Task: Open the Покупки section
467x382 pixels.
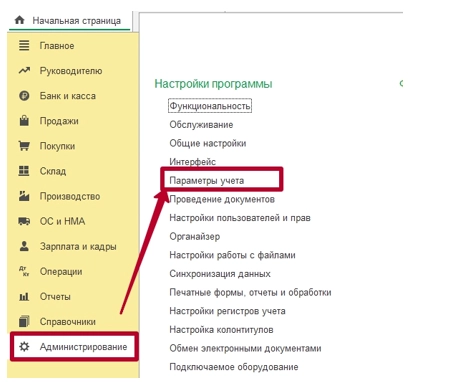Action: point(57,146)
